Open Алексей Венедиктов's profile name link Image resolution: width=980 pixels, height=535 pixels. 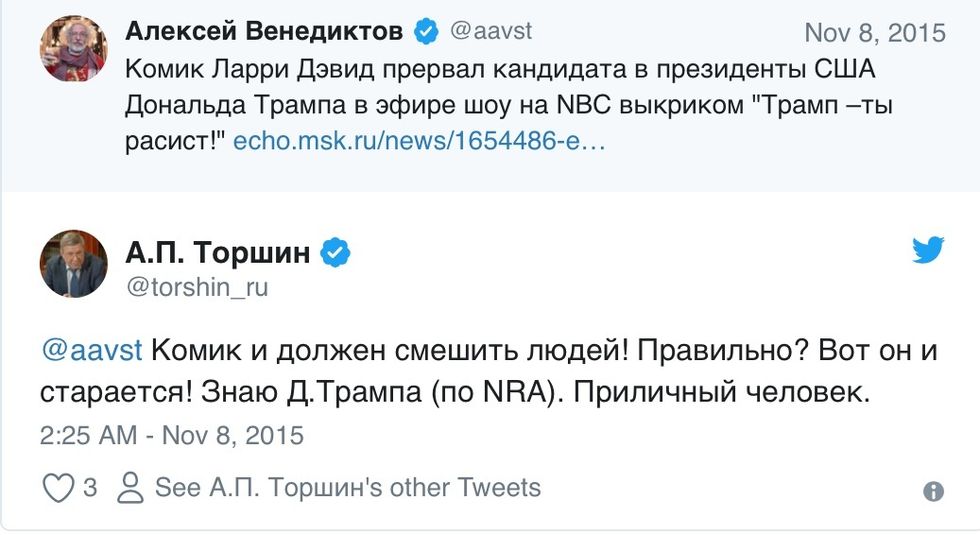(264, 32)
